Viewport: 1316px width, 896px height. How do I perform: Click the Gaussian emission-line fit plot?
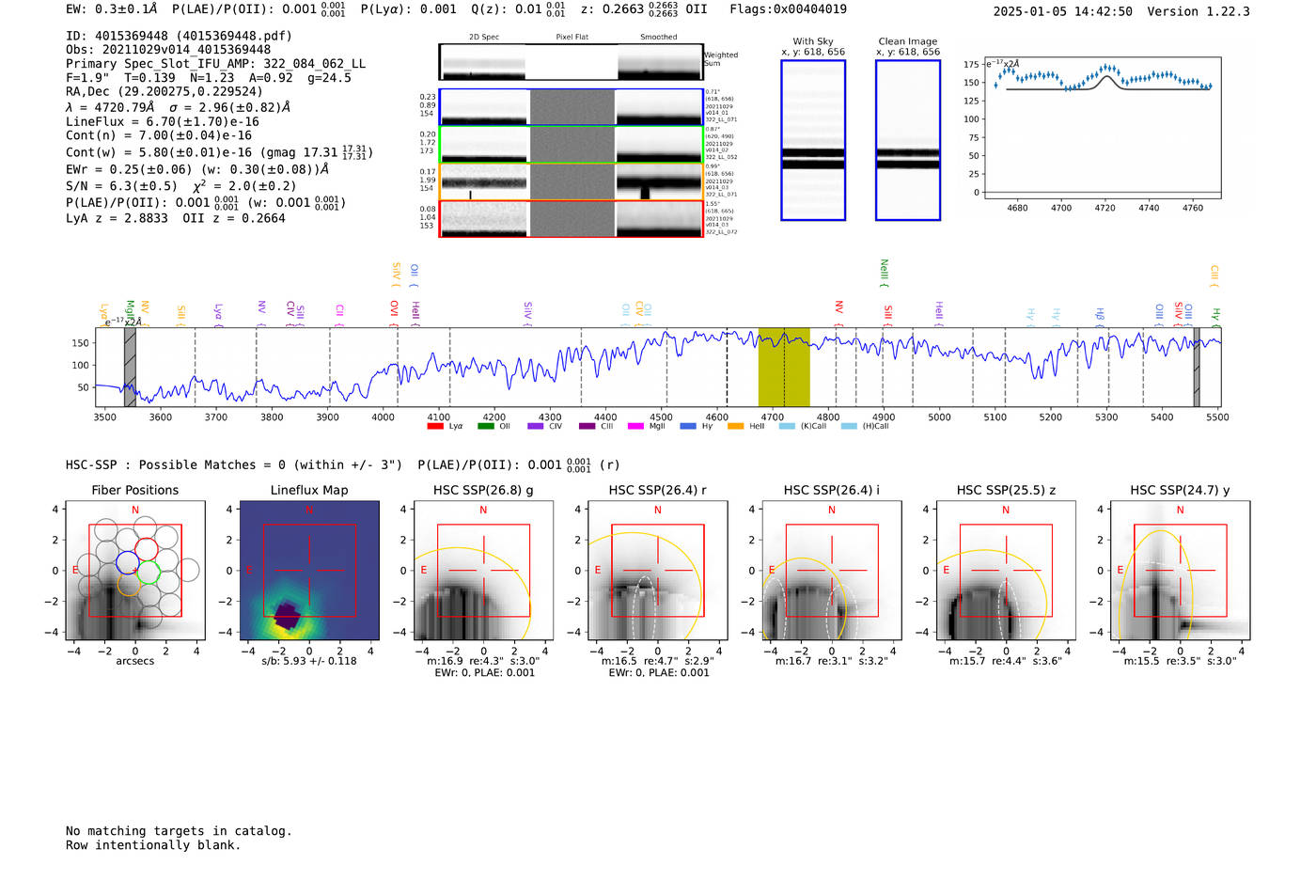click(x=1103, y=128)
